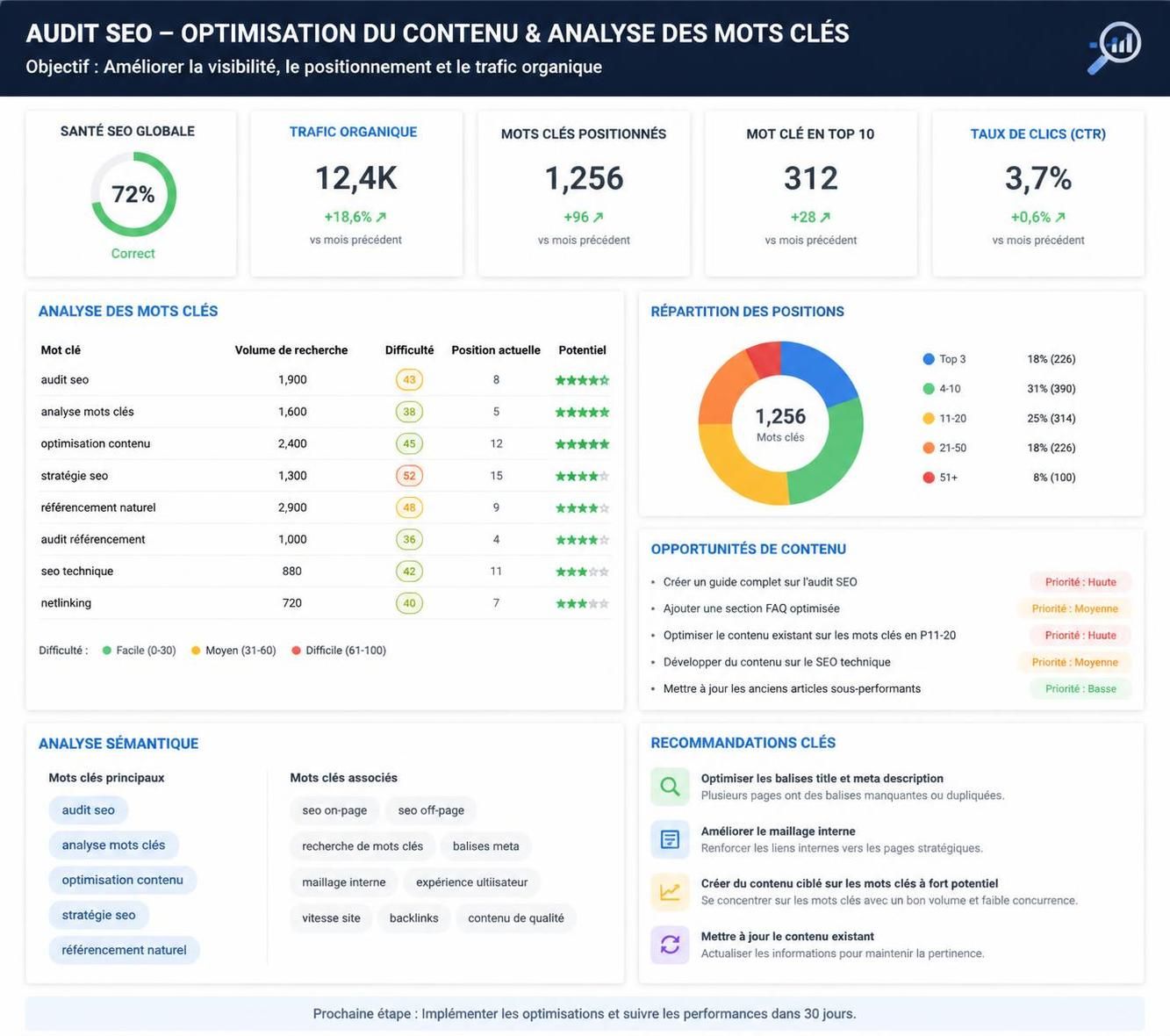The height and width of the screenshot is (1036, 1170).
Task: Click the up arrow next to +18,6%
Action: point(381,217)
